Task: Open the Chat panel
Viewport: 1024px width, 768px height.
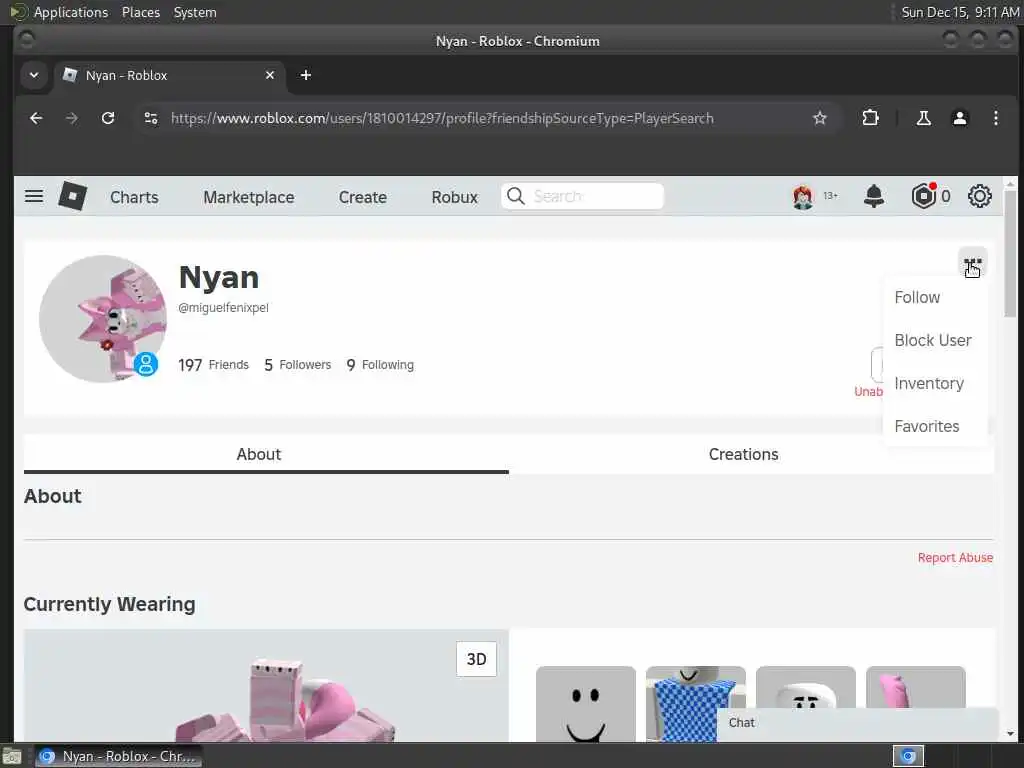Action: coord(857,723)
